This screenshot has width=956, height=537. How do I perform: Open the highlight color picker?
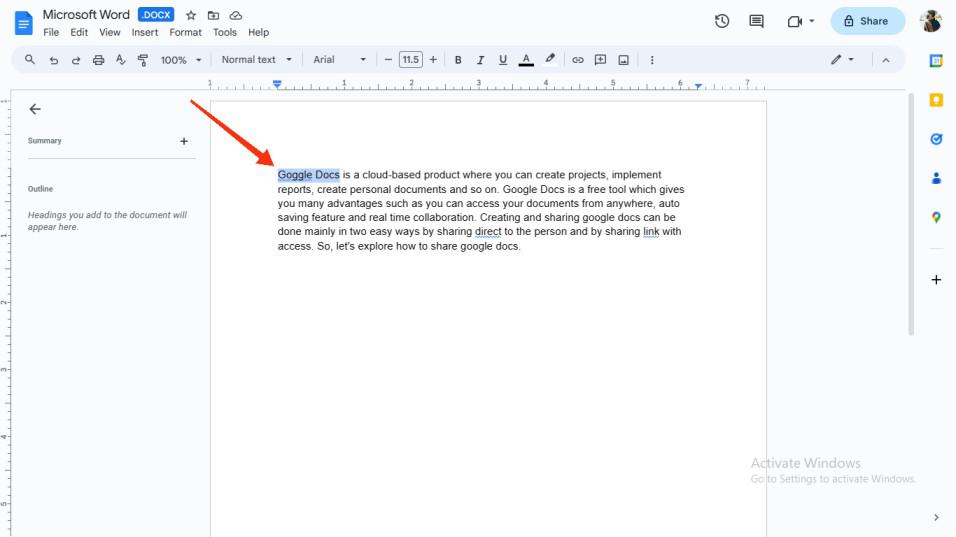[550, 60]
